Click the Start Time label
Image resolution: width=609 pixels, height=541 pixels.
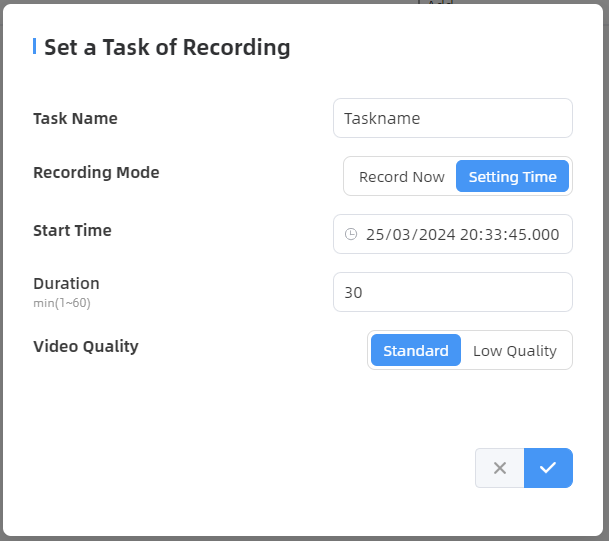[72, 230]
